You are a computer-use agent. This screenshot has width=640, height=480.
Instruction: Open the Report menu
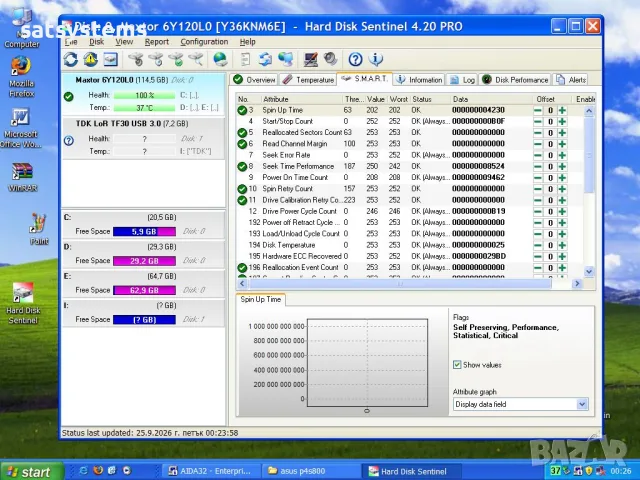(x=157, y=42)
